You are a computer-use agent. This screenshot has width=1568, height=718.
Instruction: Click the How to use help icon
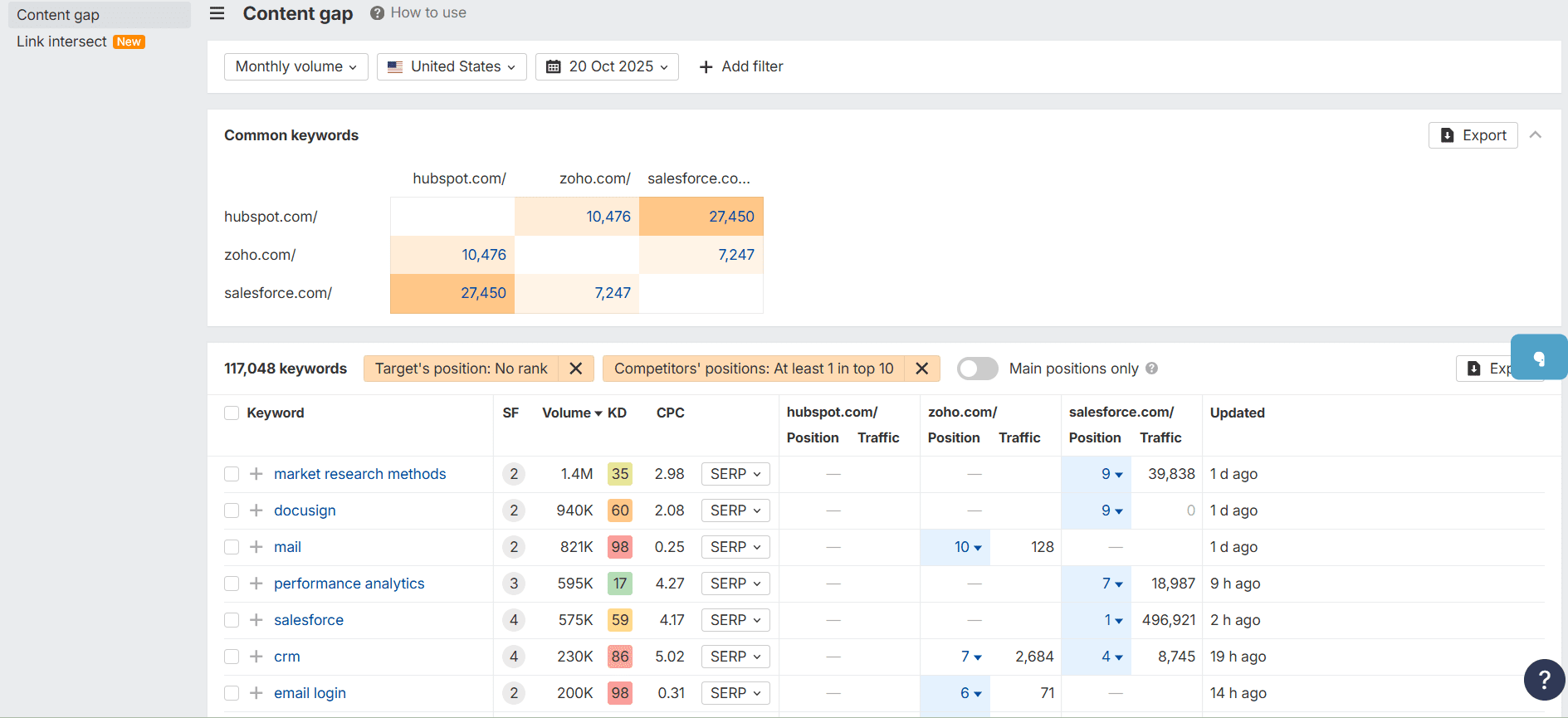click(377, 13)
